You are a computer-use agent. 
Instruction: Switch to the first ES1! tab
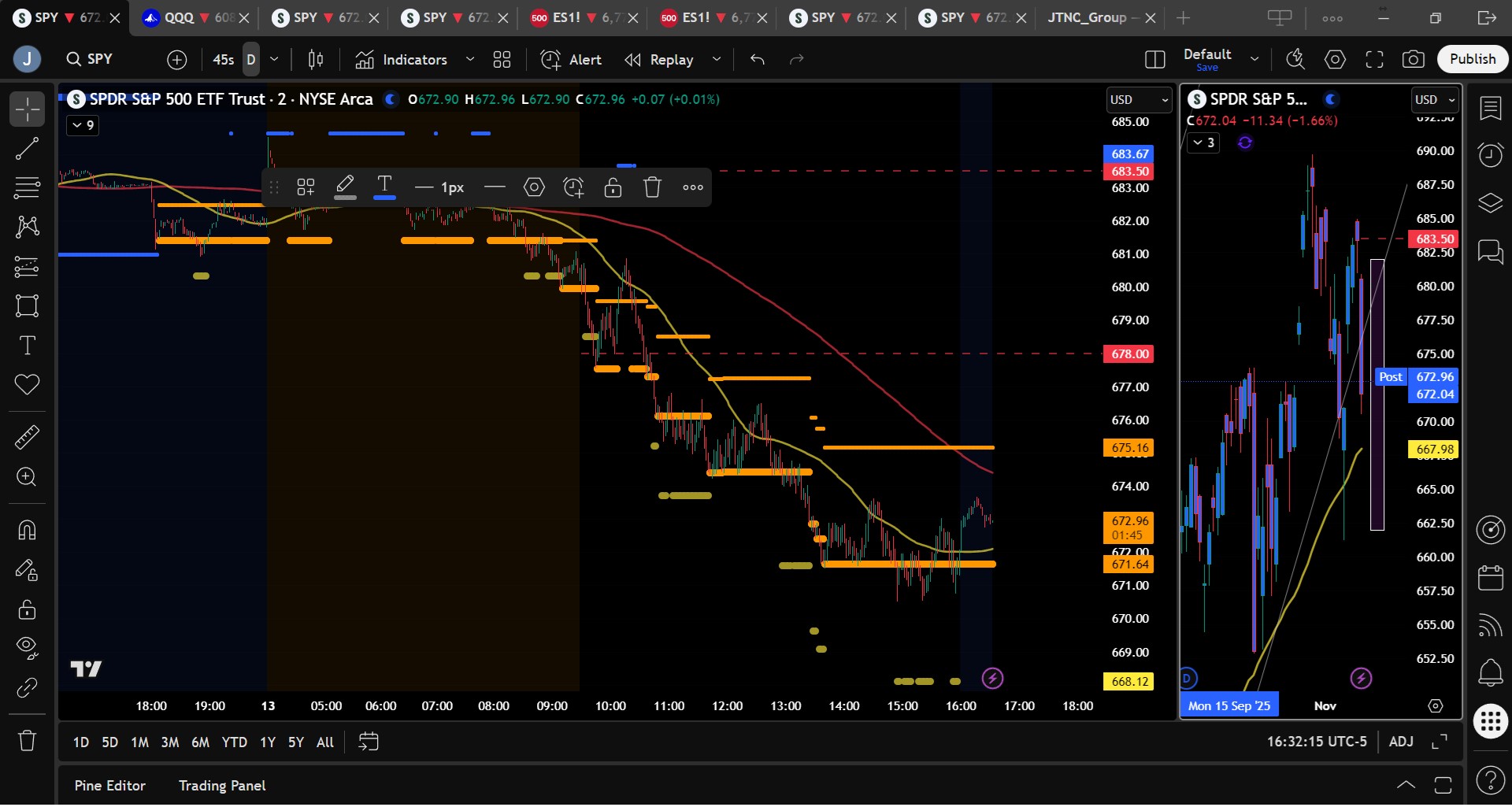click(583, 17)
